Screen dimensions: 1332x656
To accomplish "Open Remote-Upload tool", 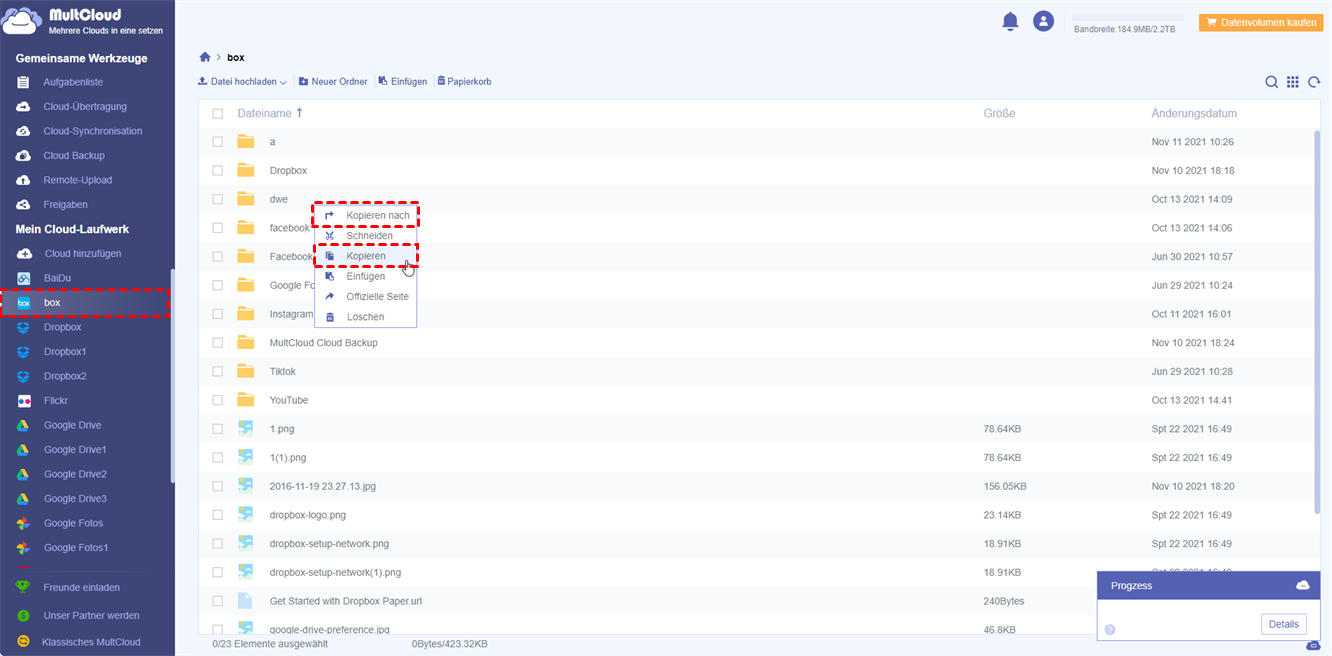I will 78,180.
